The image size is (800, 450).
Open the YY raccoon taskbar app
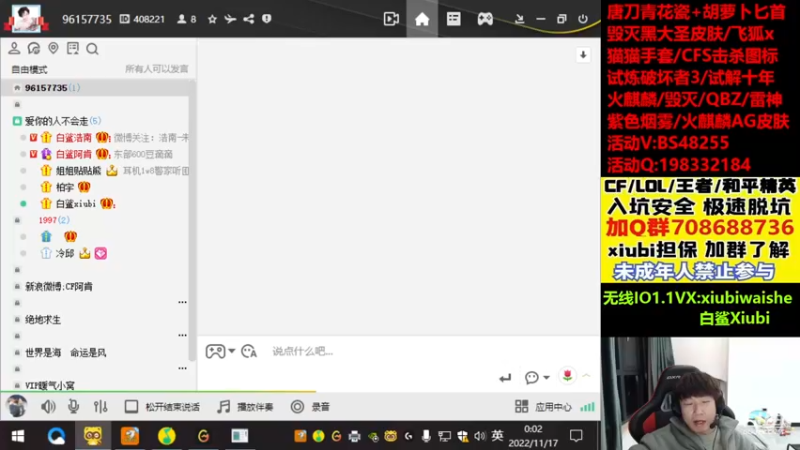point(93,436)
